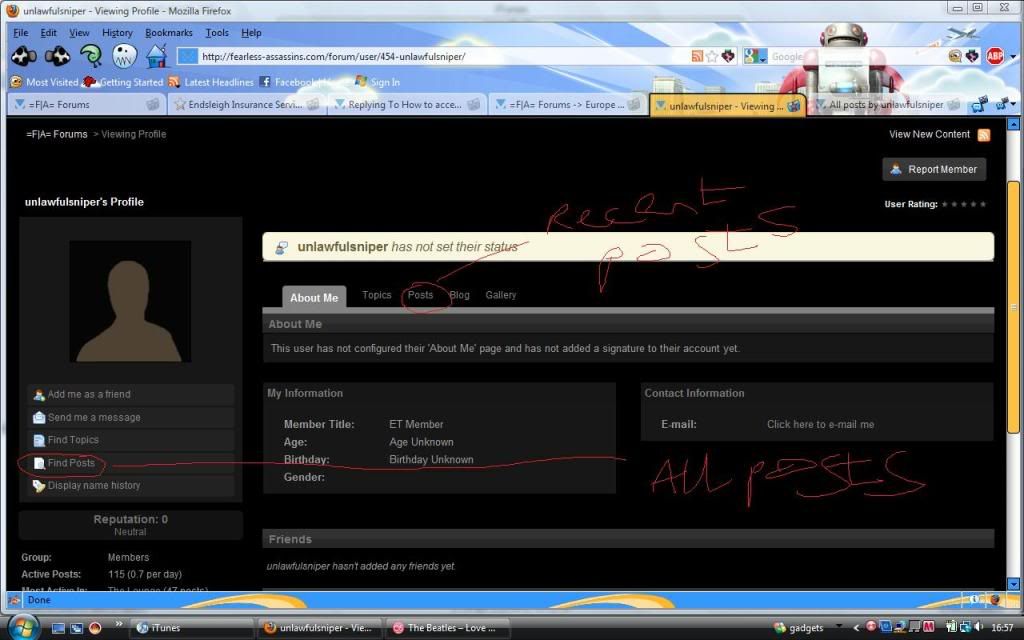Select the Posts profile tab
The height and width of the screenshot is (640, 1024).
[421, 295]
